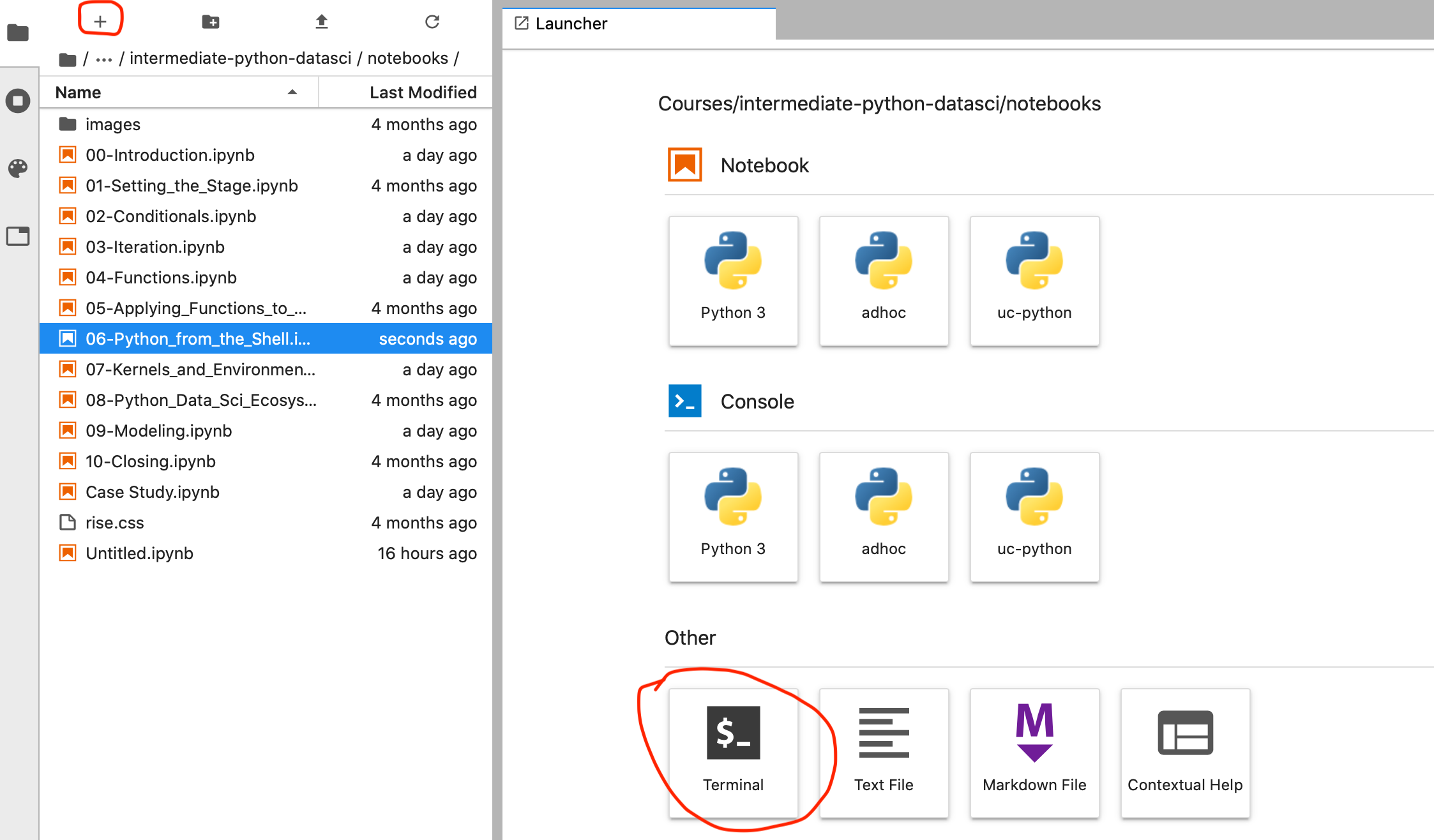Screen dimensions: 1434x840
Task: Click the seconds ago modified cell
Action: pyautogui.click(x=428, y=339)
